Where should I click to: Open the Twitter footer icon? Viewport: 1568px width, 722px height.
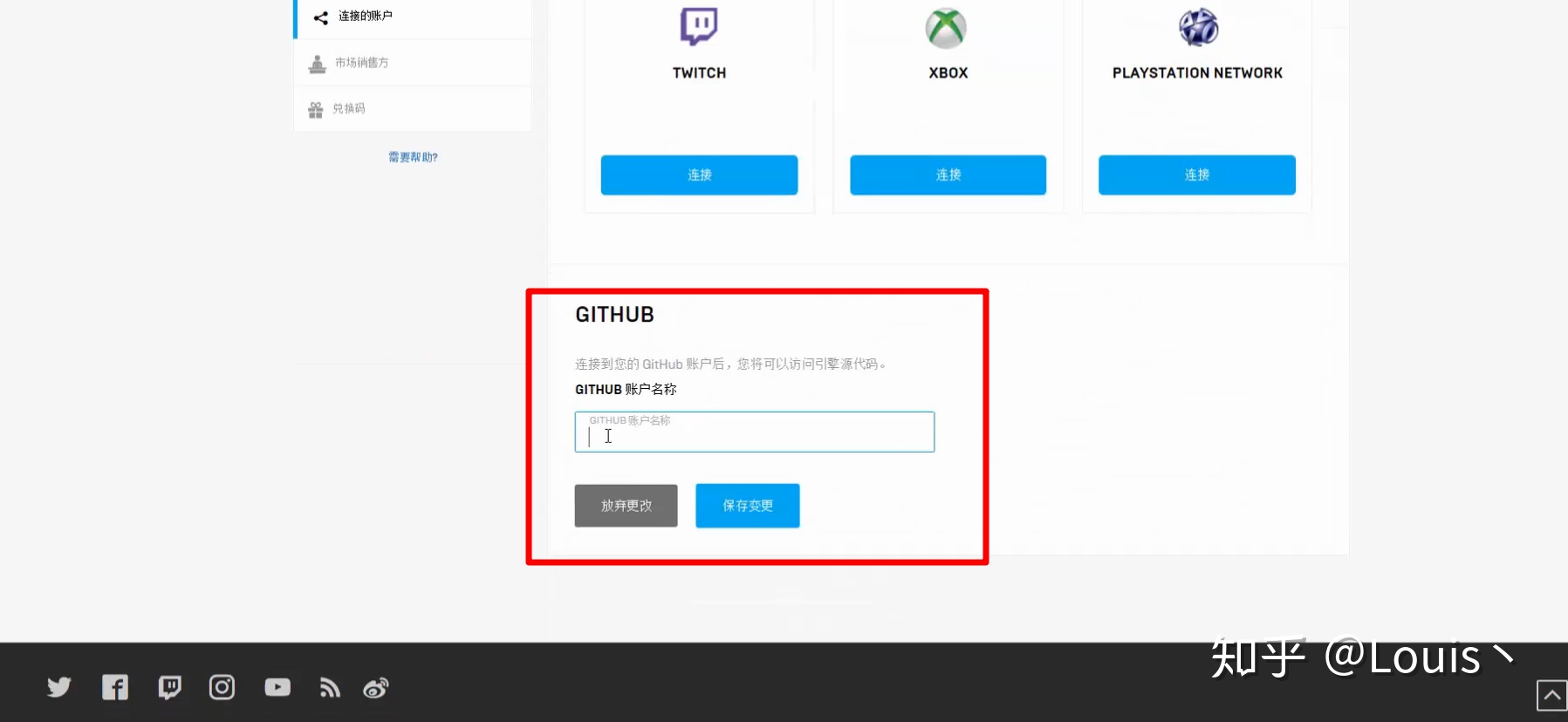tap(59, 687)
